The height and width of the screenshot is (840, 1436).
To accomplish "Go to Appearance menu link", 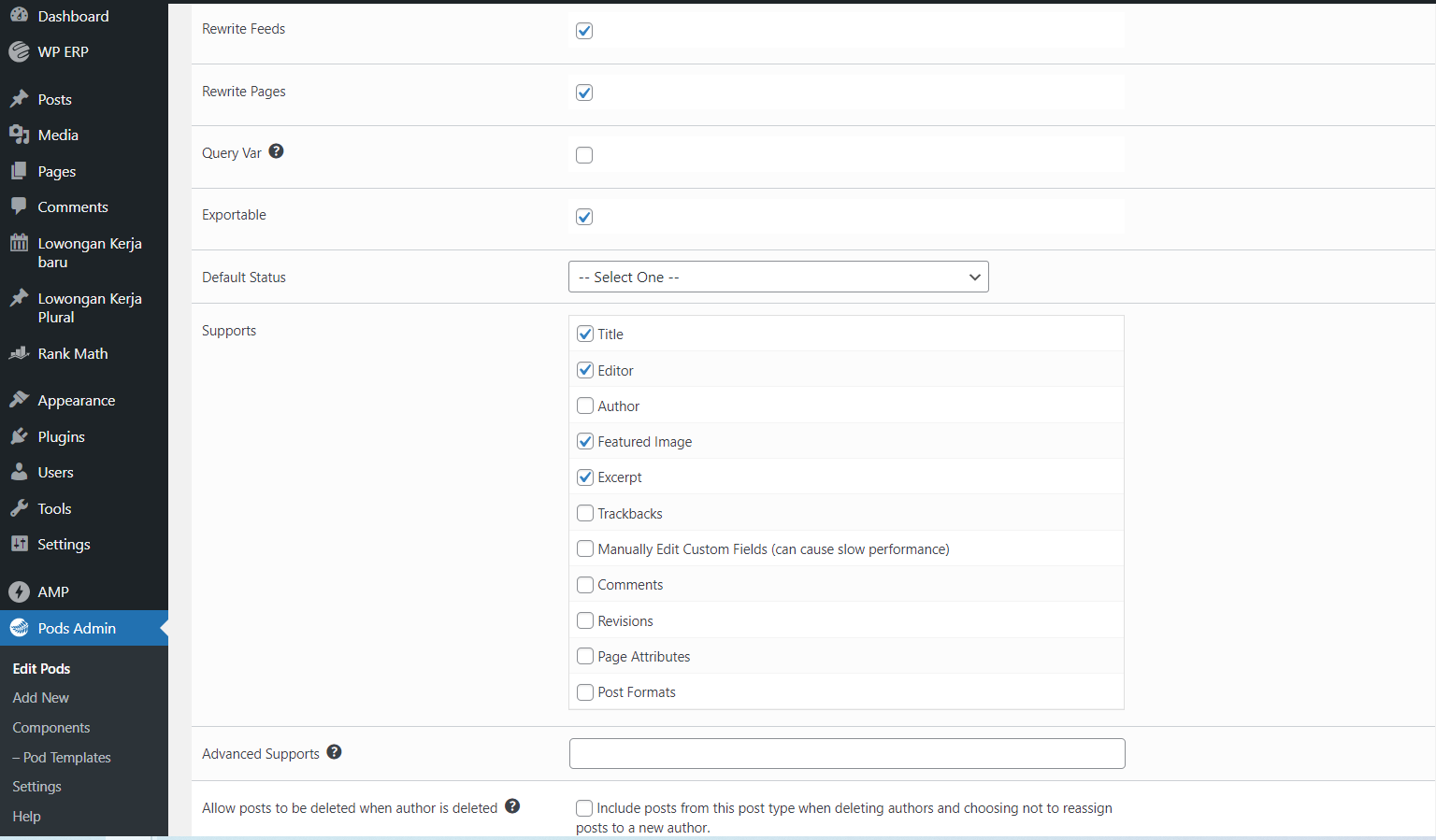I will (x=77, y=400).
